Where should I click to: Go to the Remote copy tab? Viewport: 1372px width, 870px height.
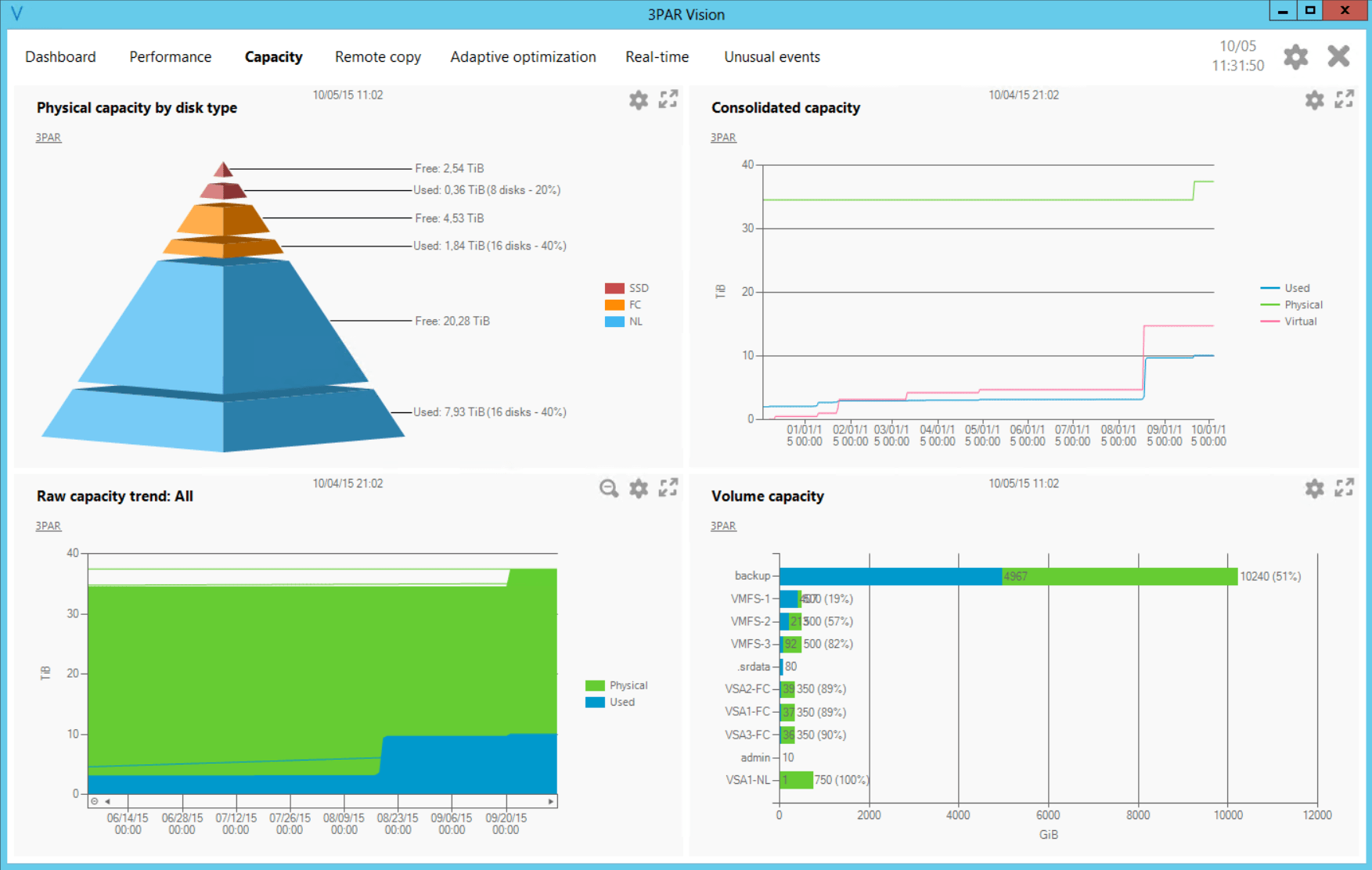[378, 57]
